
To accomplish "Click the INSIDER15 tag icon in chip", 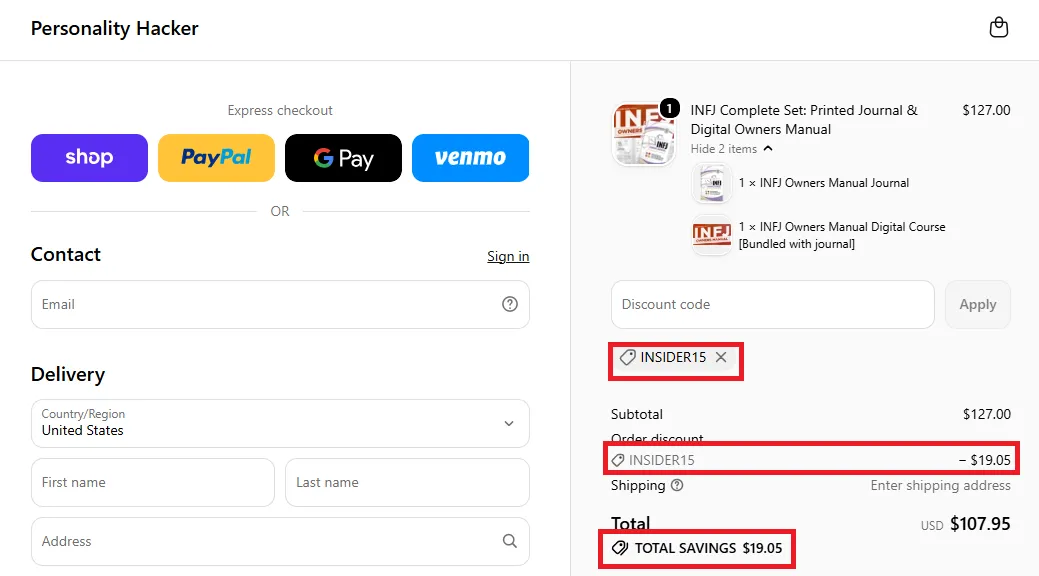I will click(x=628, y=357).
